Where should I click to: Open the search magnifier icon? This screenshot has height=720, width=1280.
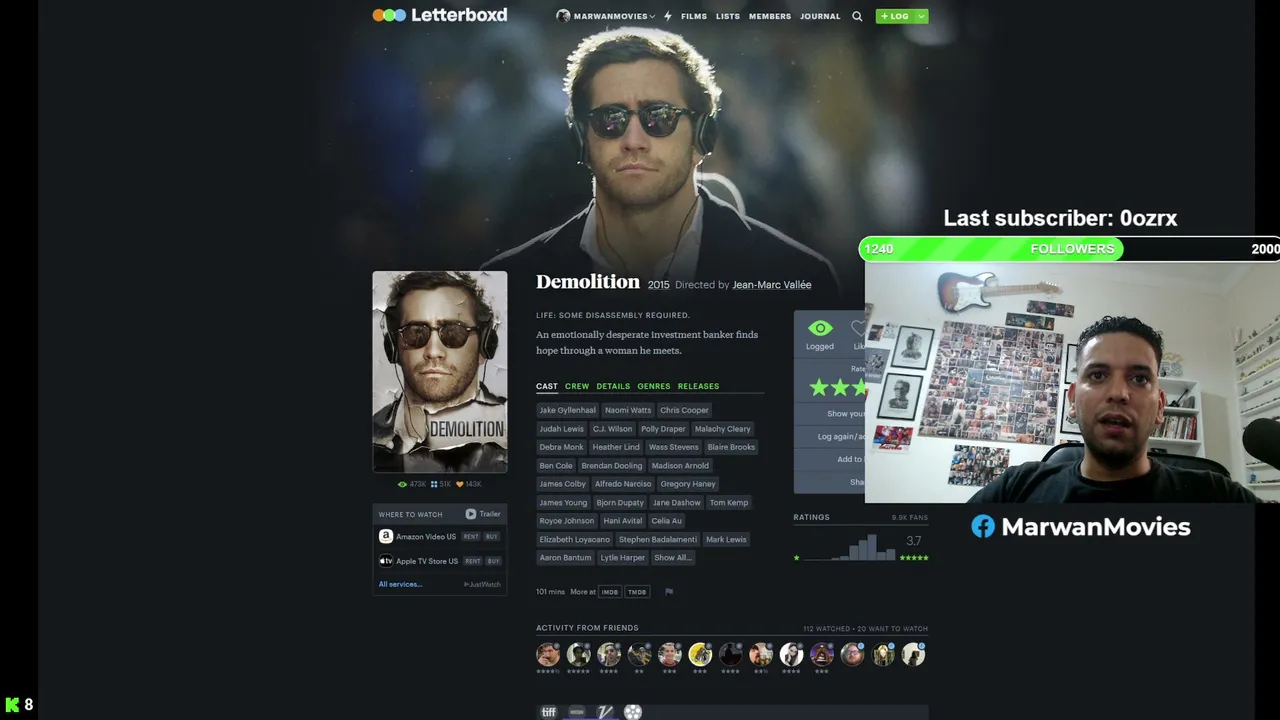[x=857, y=16]
